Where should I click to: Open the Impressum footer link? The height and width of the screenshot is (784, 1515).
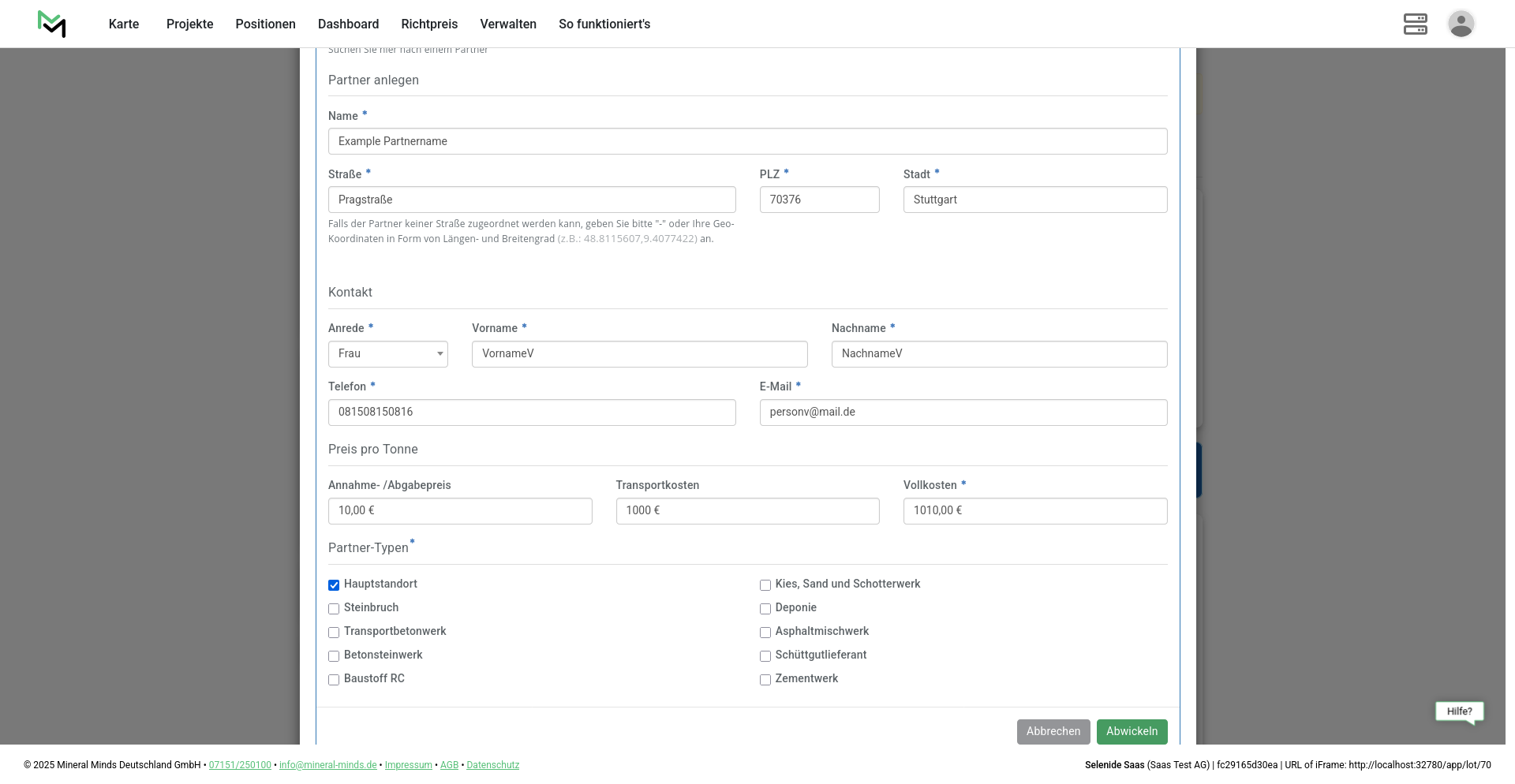[408, 765]
